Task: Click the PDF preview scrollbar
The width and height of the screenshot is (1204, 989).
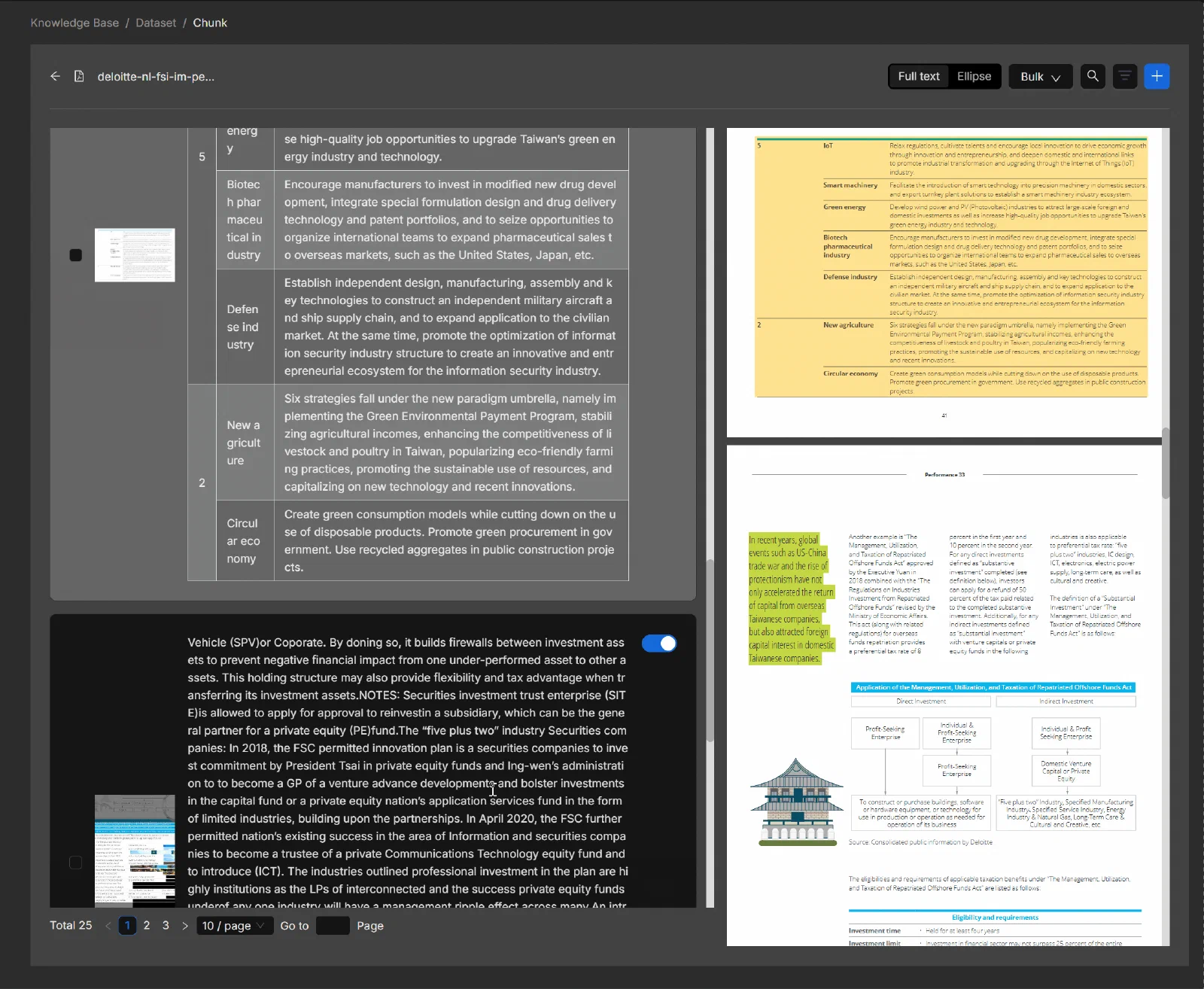Action: click(x=1166, y=463)
